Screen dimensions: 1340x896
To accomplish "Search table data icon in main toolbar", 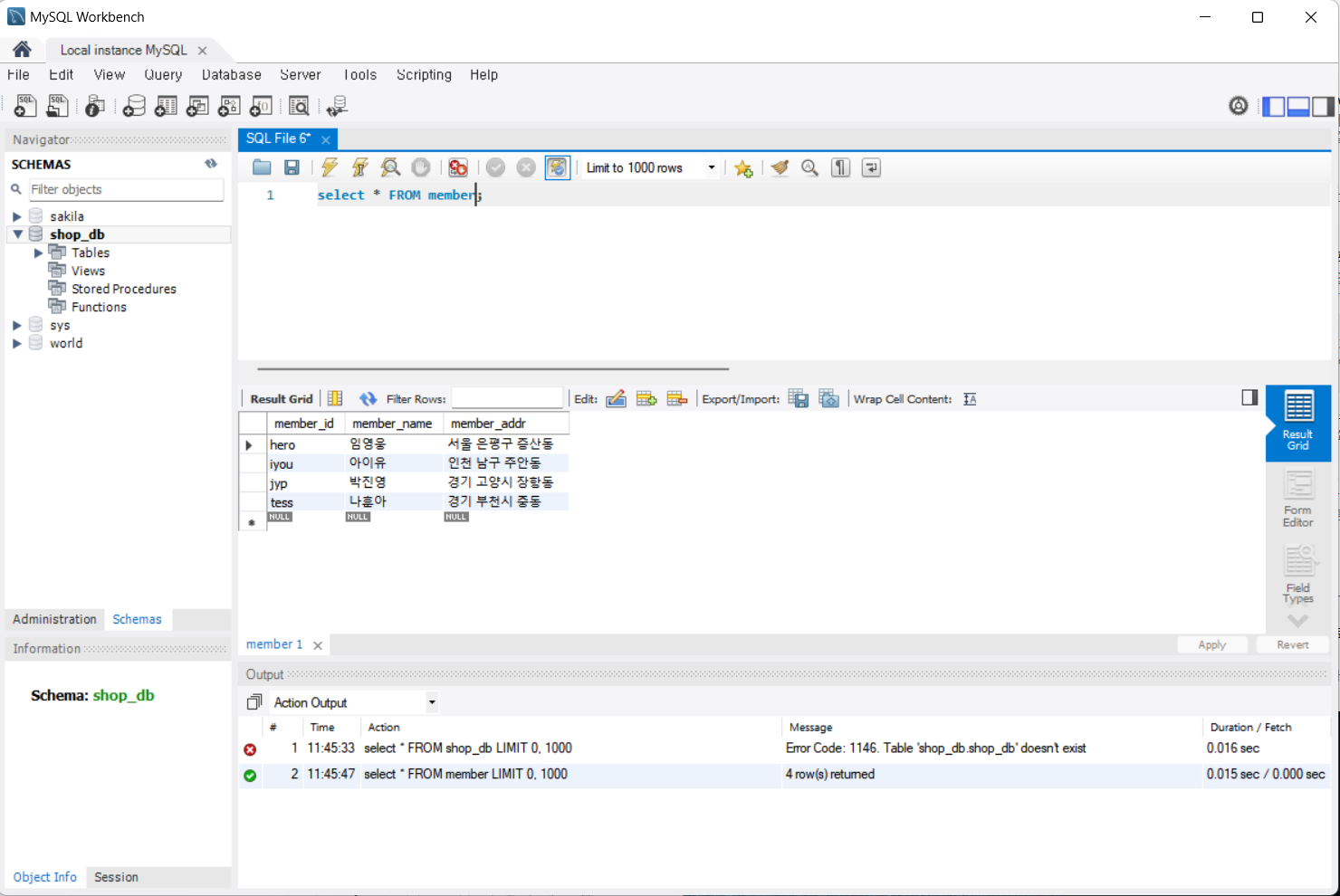I will [x=299, y=106].
